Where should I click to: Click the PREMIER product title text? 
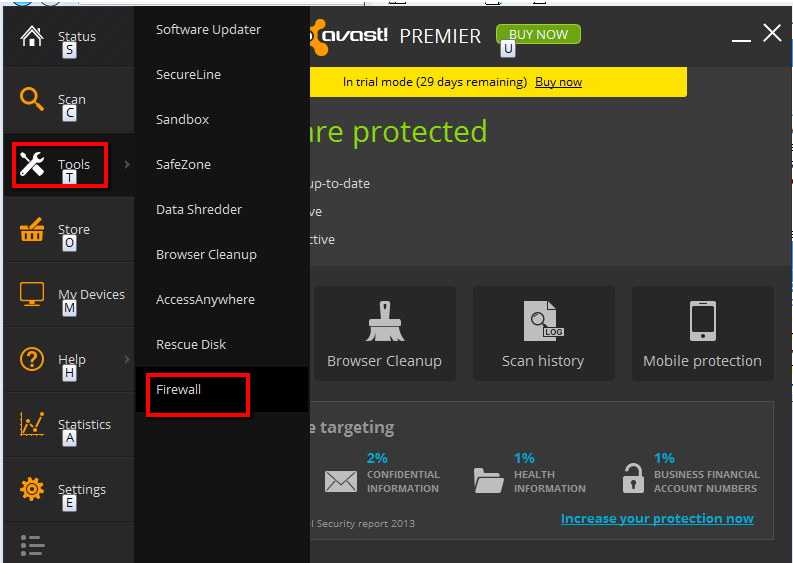pos(440,36)
